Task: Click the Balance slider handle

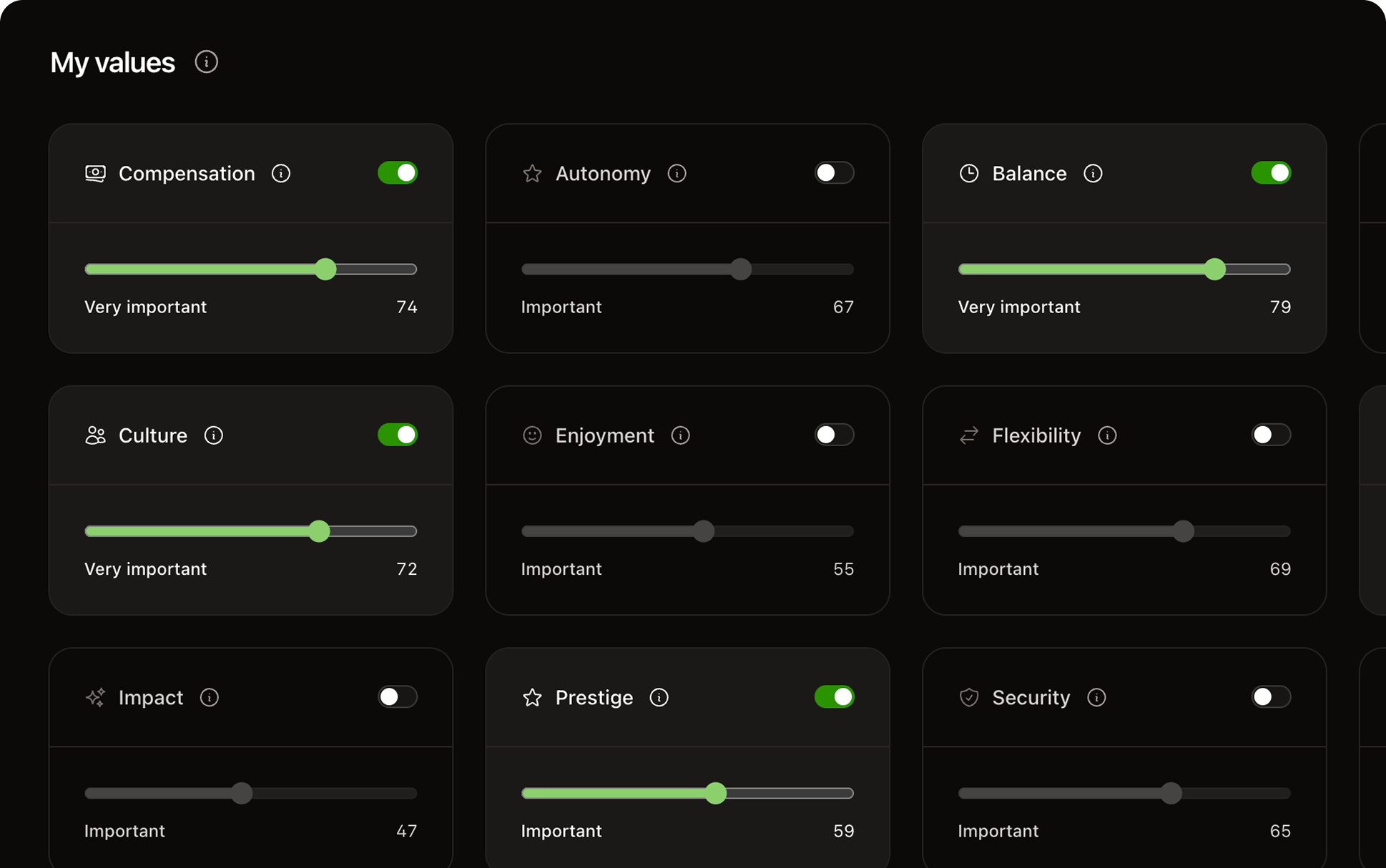Action: pyautogui.click(x=1214, y=270)
